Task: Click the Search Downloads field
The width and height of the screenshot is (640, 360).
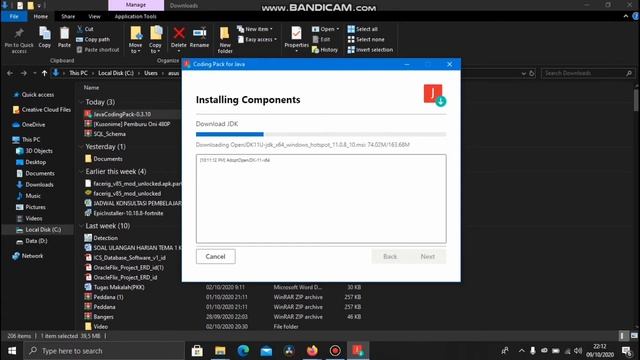Action: (x=588, y=73)
